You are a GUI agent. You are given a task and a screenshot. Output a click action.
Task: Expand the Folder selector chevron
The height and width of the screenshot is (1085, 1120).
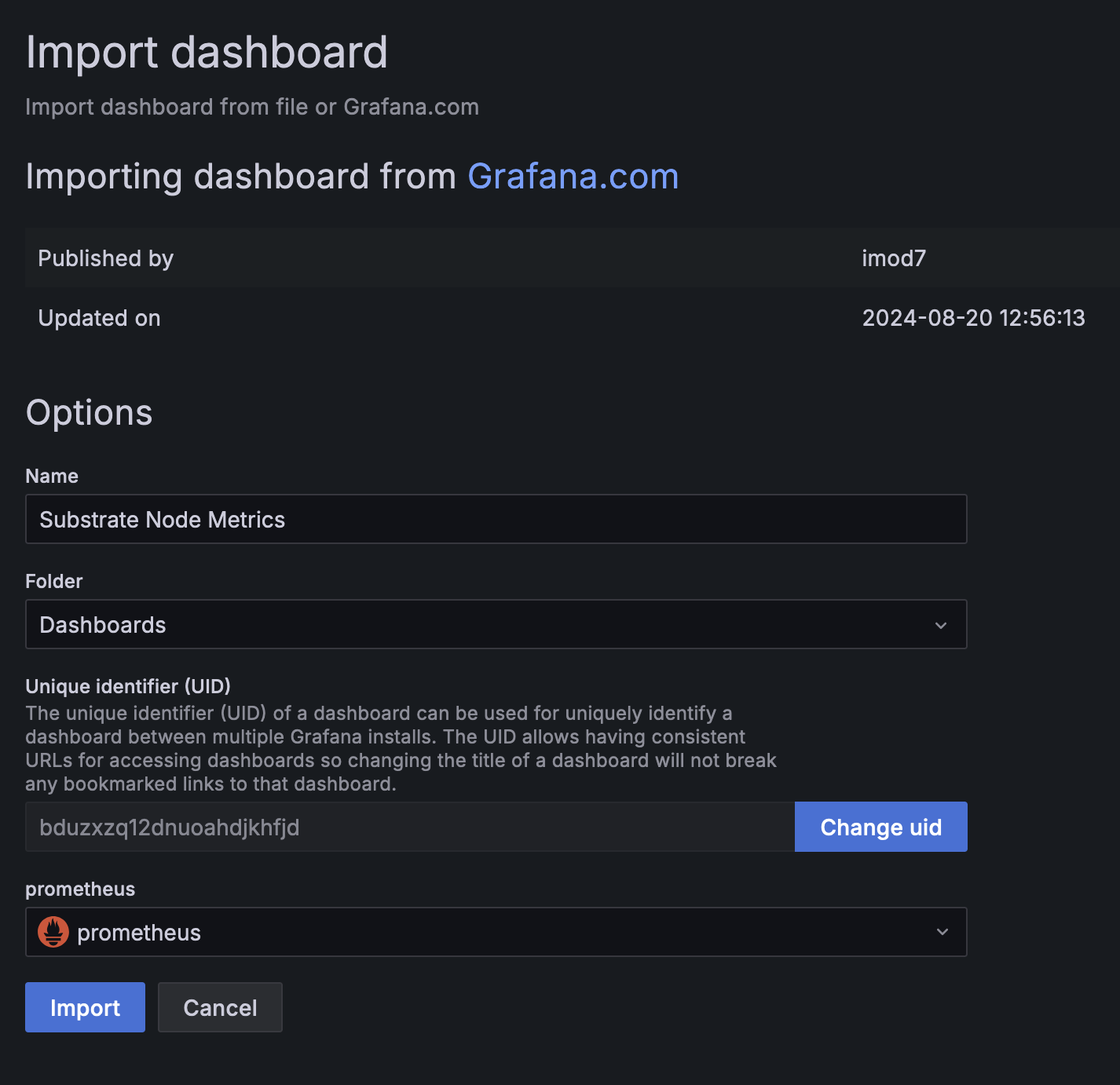click(x=941, y=625)
